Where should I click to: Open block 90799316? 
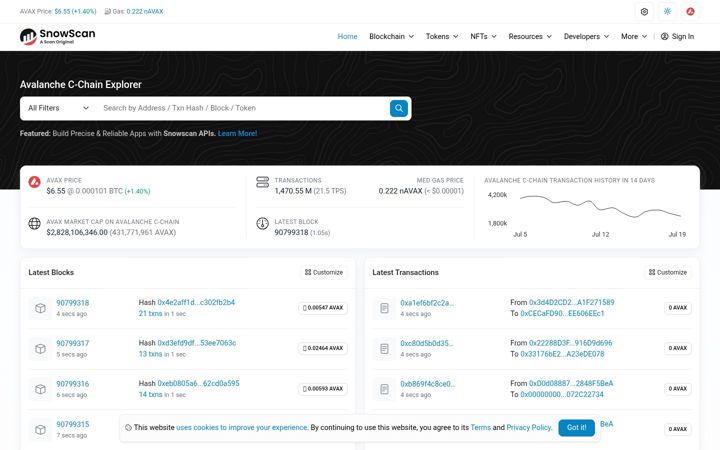point(73,384)
